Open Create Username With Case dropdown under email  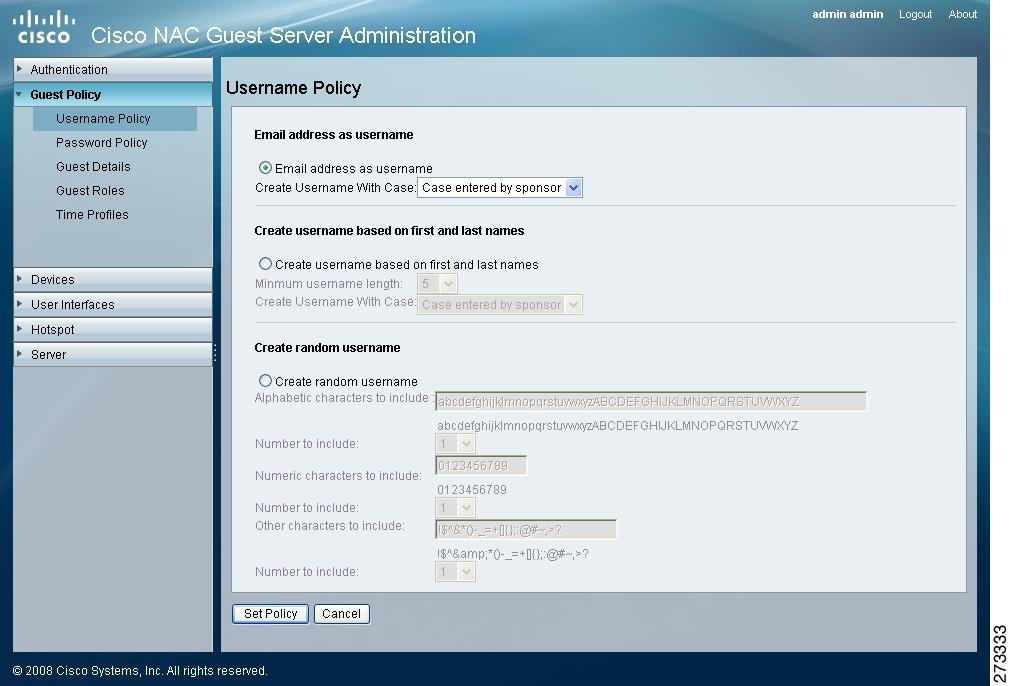[x=500, y=187]
